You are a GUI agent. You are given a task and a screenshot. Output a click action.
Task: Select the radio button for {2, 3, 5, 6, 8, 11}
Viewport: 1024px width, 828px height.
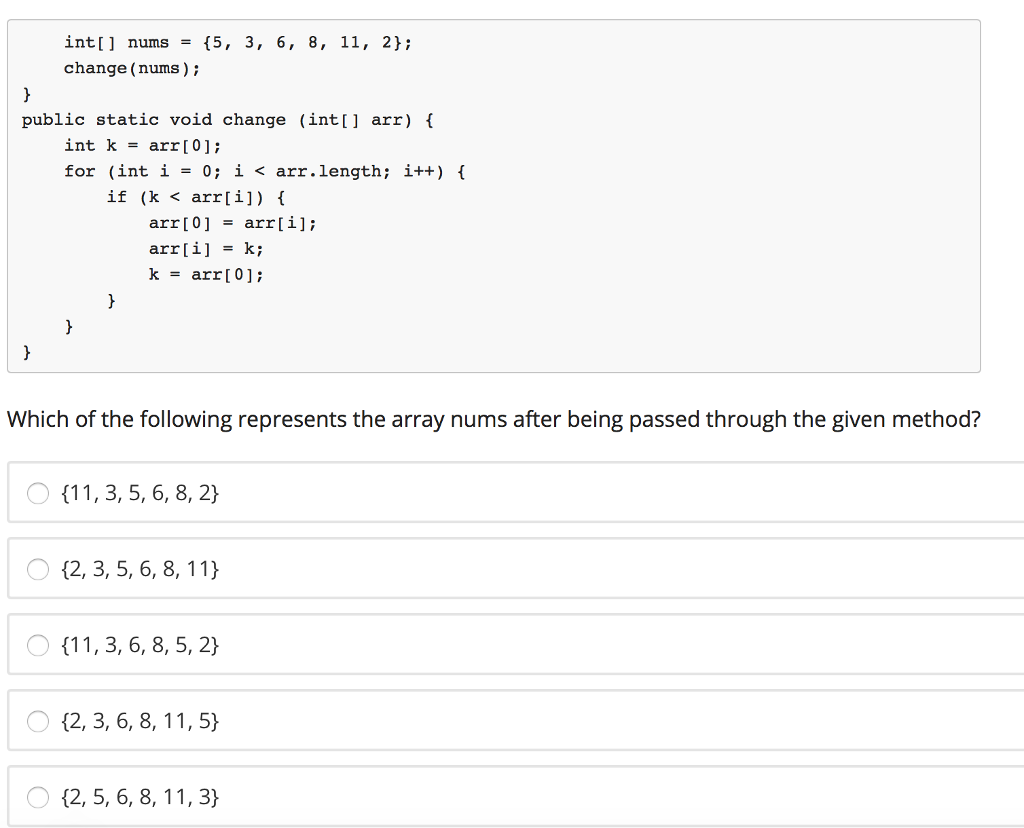[x=37, y=569]
